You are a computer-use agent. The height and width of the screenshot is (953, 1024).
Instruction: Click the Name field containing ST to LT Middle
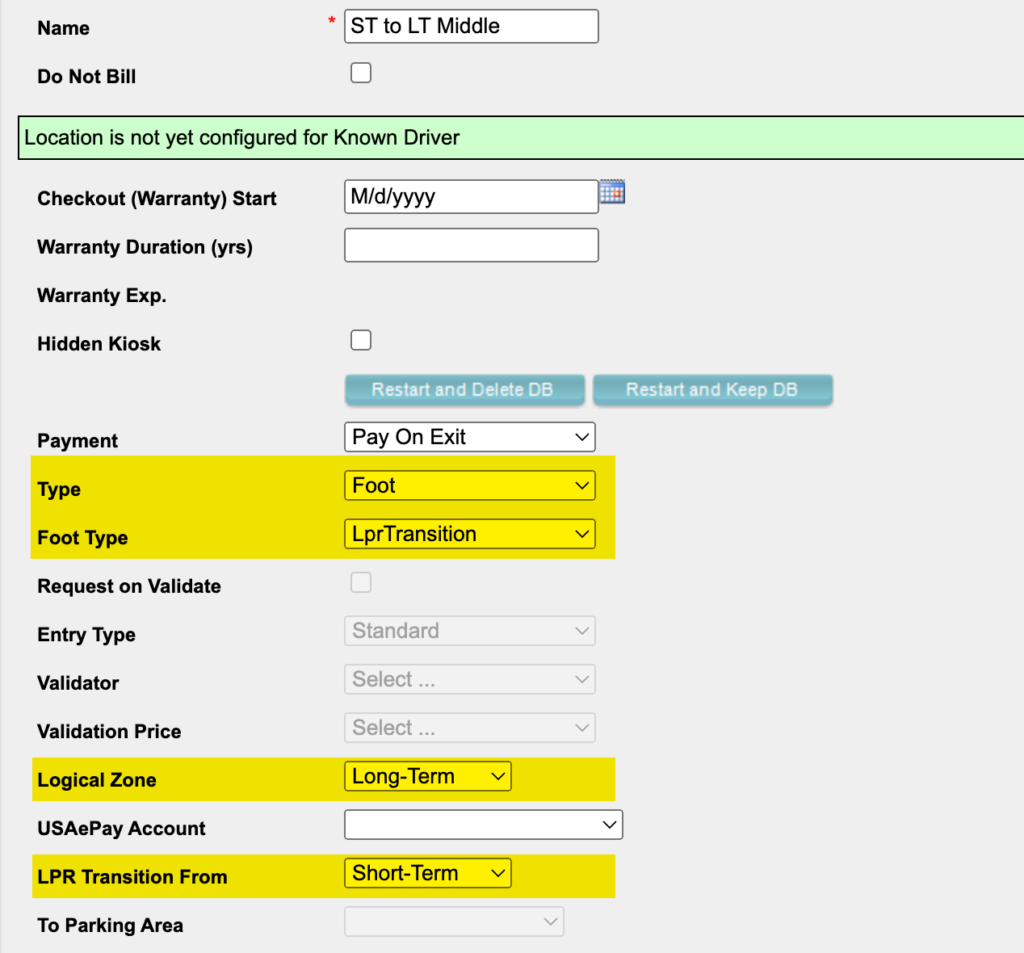click(470, 27)
